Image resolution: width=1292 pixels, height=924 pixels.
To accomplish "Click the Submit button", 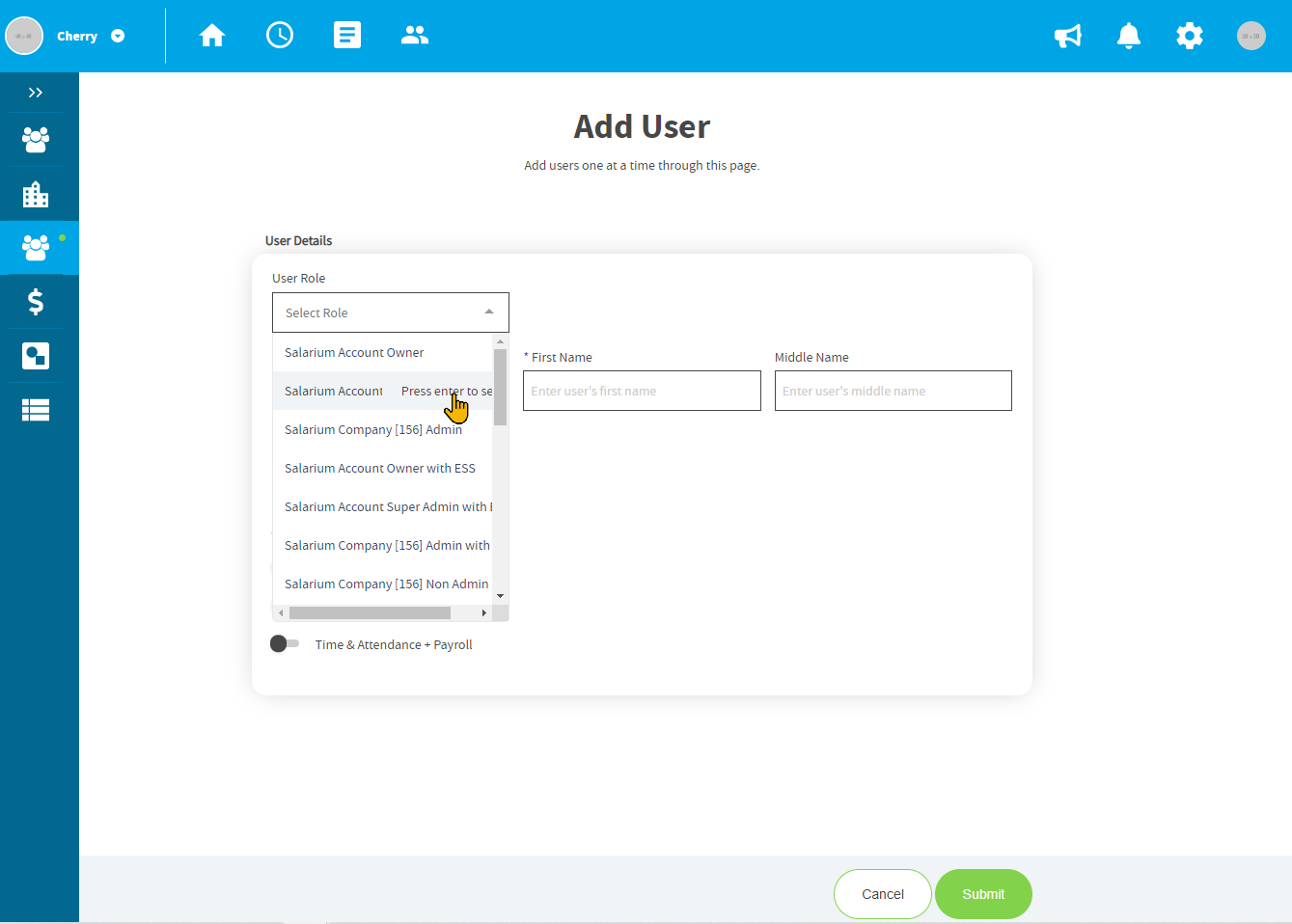I will [x=983, y=894].
